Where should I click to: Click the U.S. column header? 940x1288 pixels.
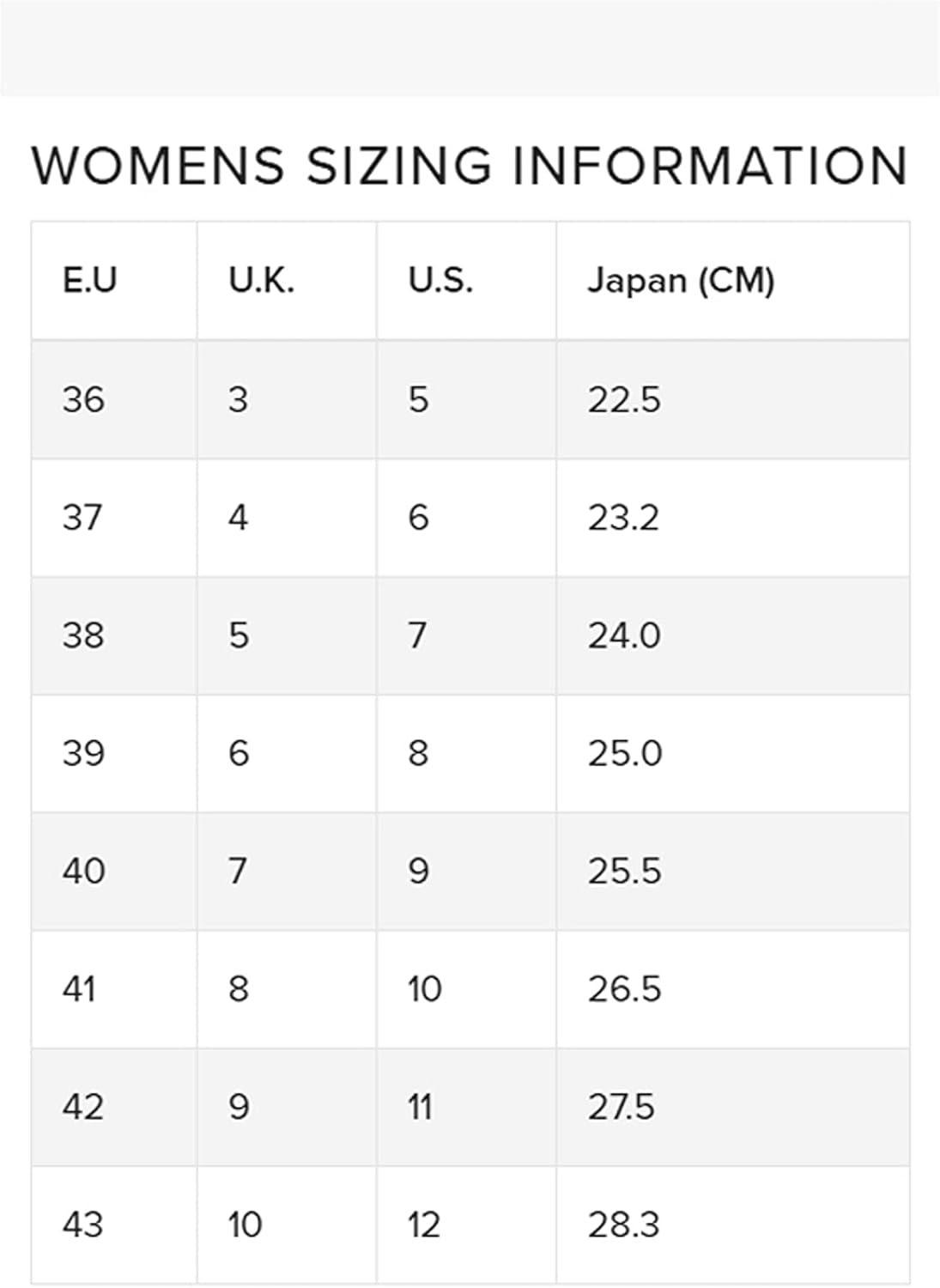(440, 281)
